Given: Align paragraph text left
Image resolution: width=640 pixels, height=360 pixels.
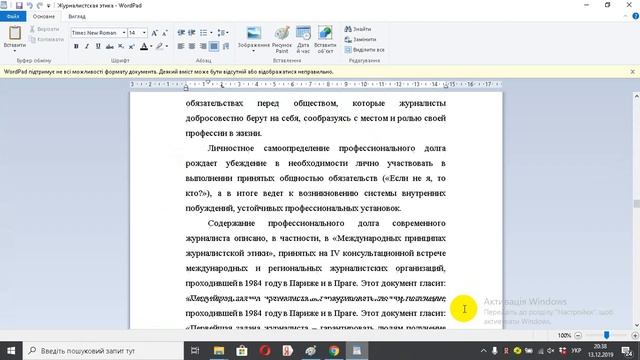Looking at the screenshot, I should [181, 47].
